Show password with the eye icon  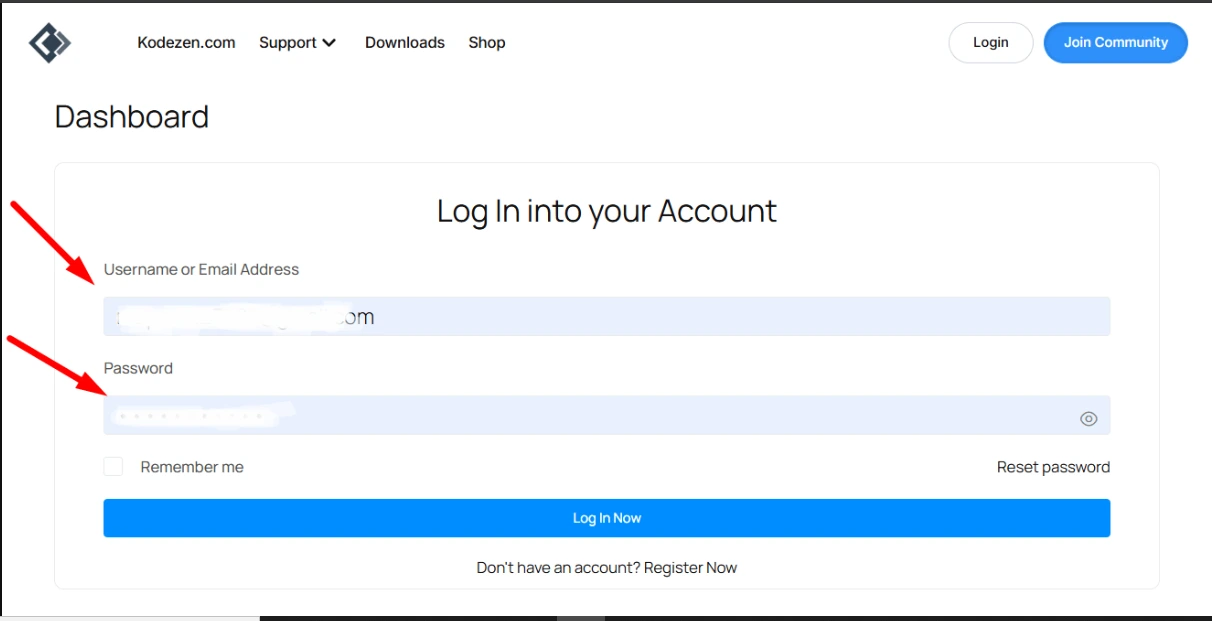tap(1089, 419)
